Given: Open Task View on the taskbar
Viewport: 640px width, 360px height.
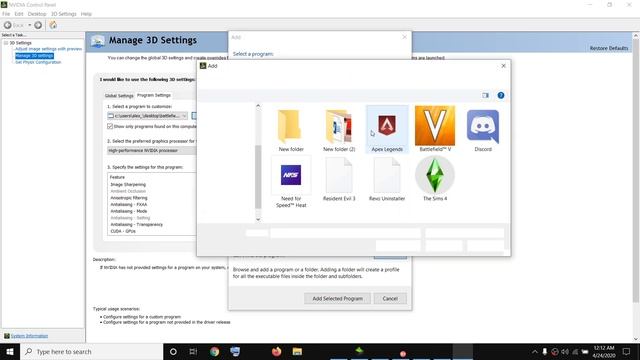Looking at the screenshot, I should coord(193,351).
